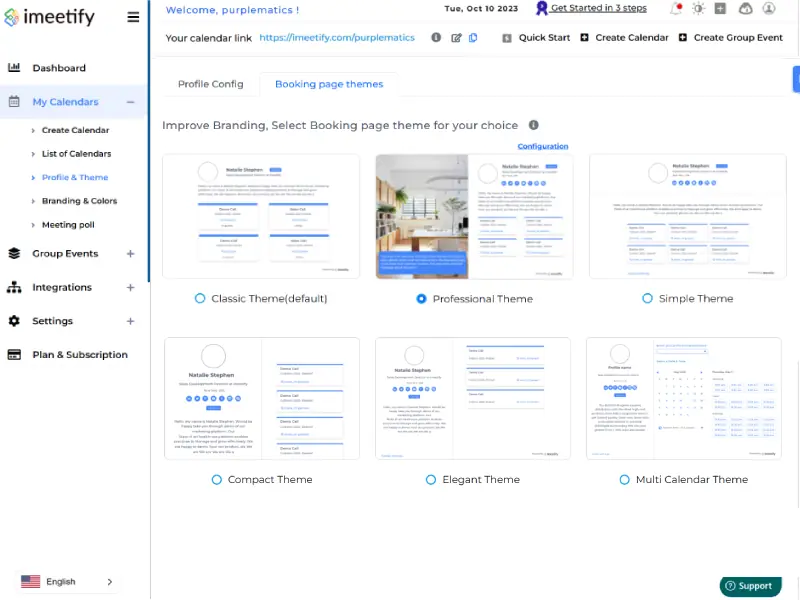Screen dimensions: 800x600
Task: Click info icon beside theme heading
Action: [x=534, y=125]
